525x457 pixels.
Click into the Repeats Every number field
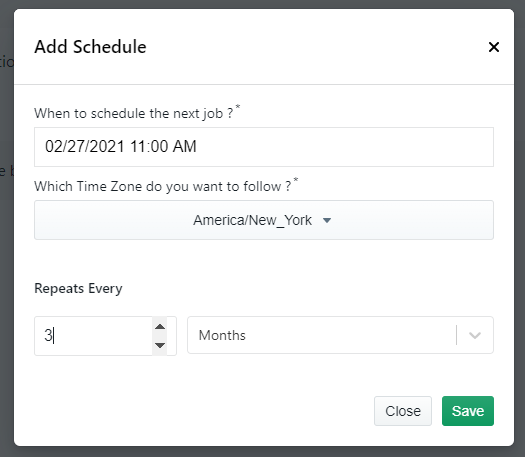click(94, 336)
